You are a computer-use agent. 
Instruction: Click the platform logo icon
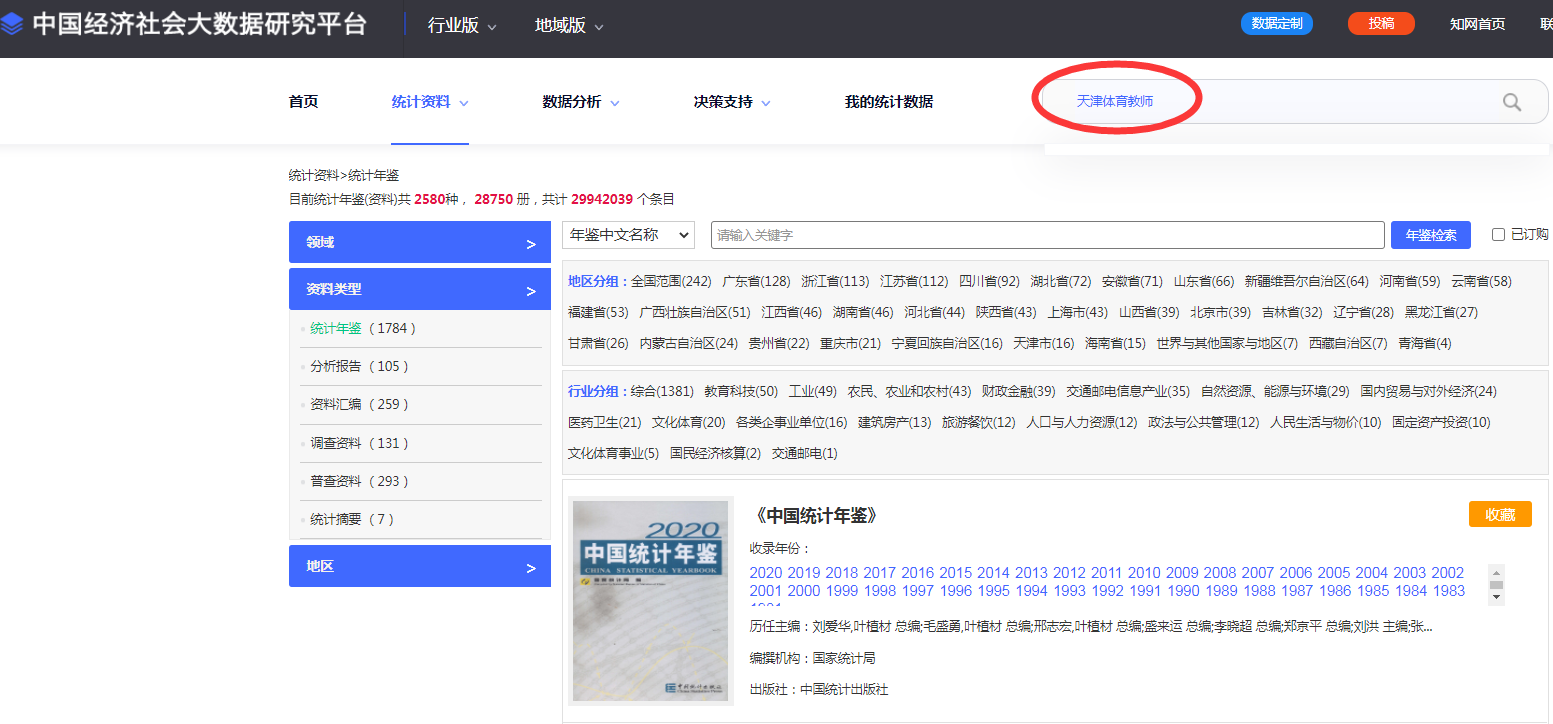tap(11, 24)
